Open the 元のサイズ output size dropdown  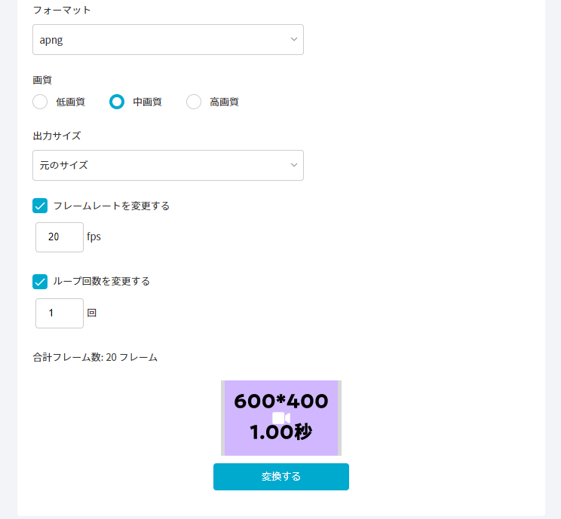tap(168, 165)
